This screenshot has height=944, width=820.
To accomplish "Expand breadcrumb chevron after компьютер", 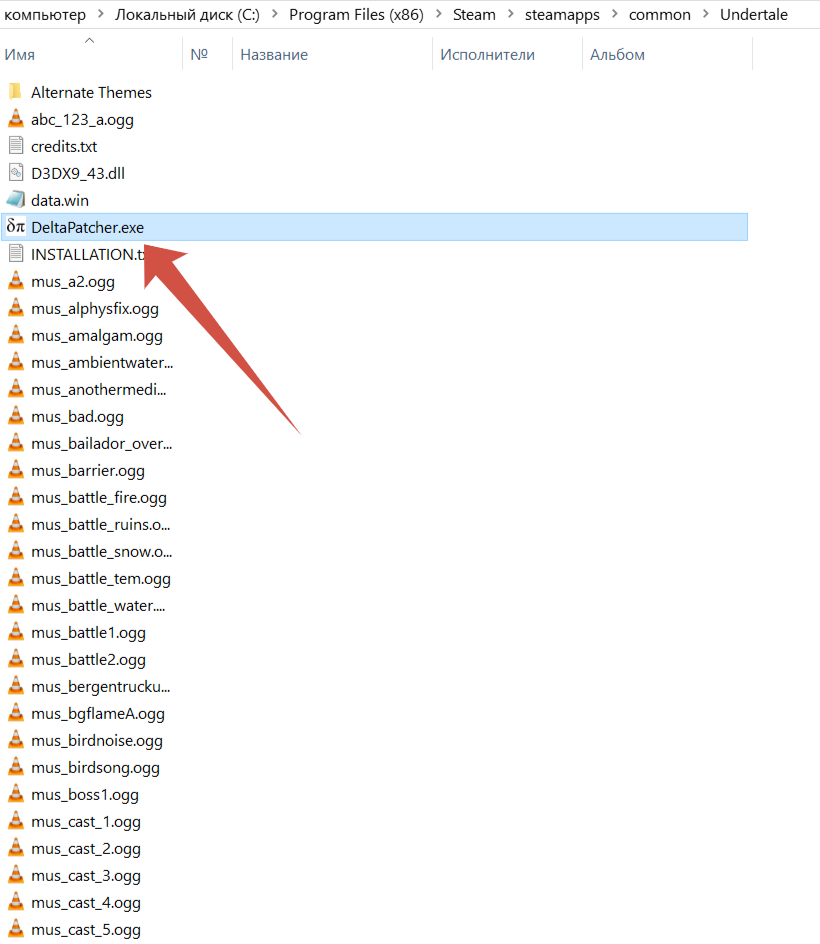I will coord(101,14).
